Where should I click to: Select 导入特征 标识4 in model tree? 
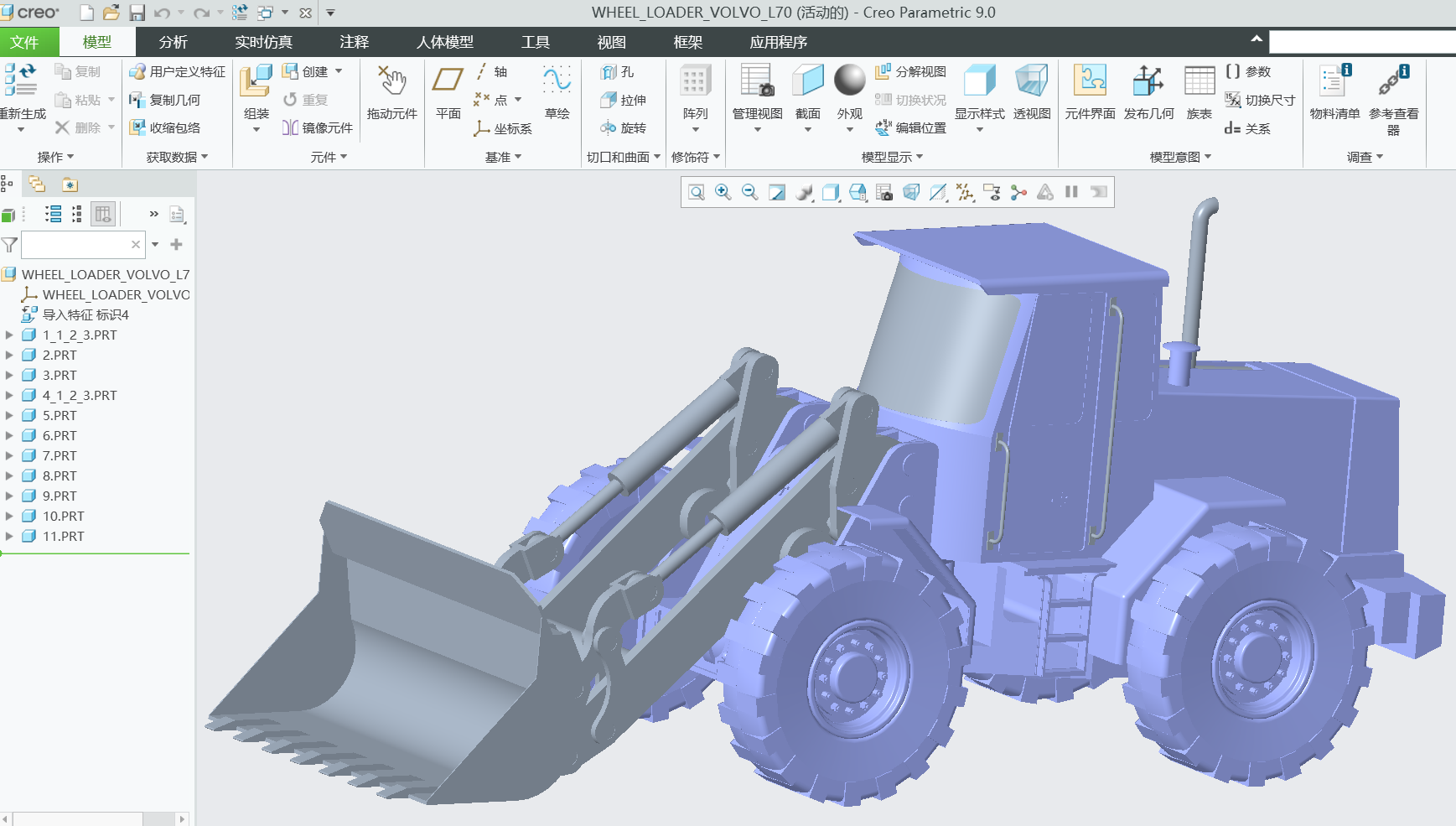[85, 314]
